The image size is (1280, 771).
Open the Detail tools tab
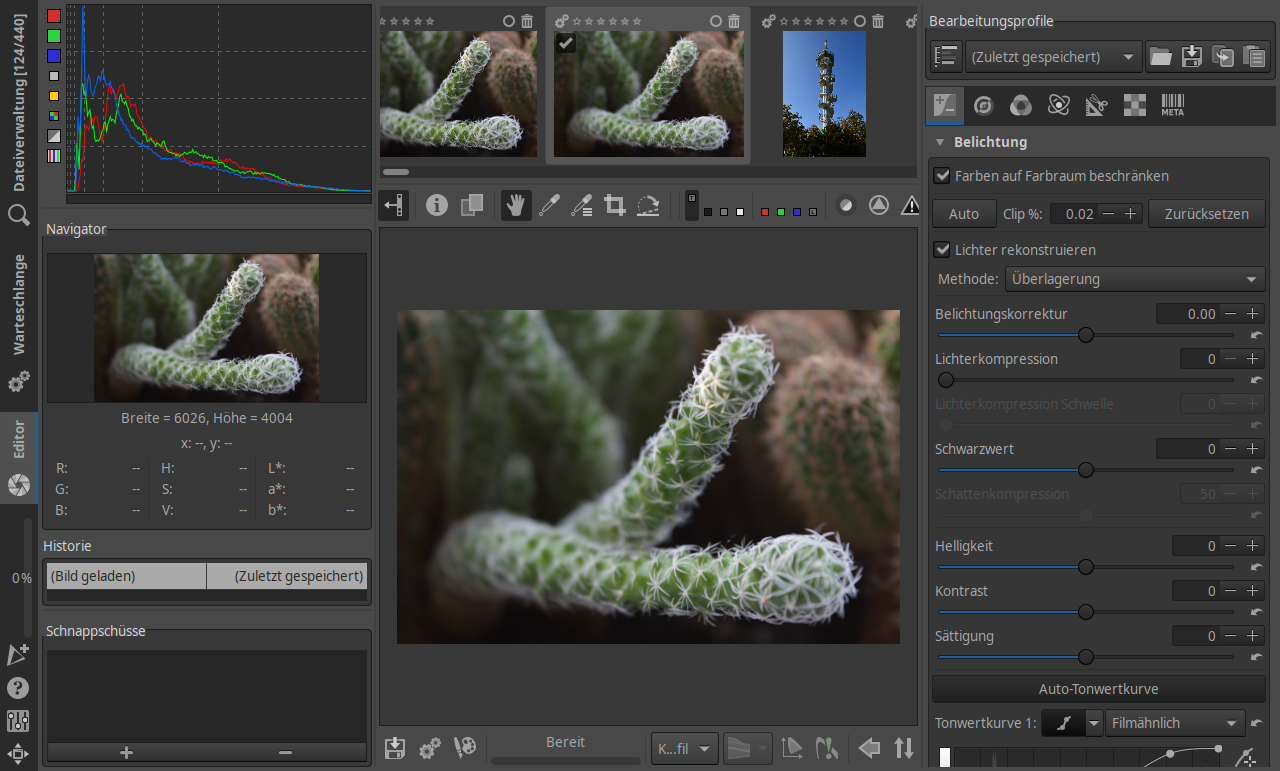pyautogui.click(x=983, y=105)
